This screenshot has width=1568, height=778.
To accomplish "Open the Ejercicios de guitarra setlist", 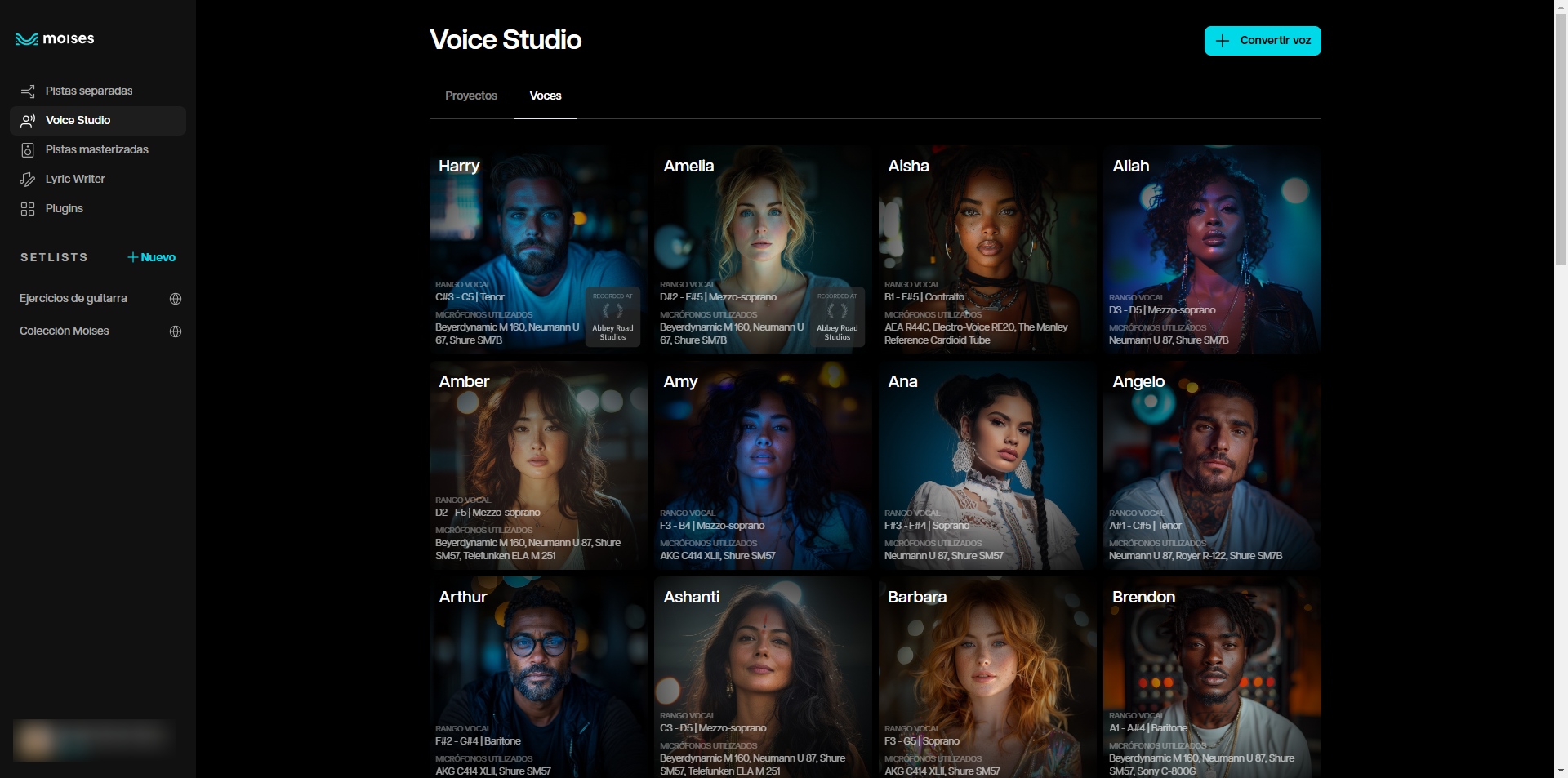I will pos(73,299).
